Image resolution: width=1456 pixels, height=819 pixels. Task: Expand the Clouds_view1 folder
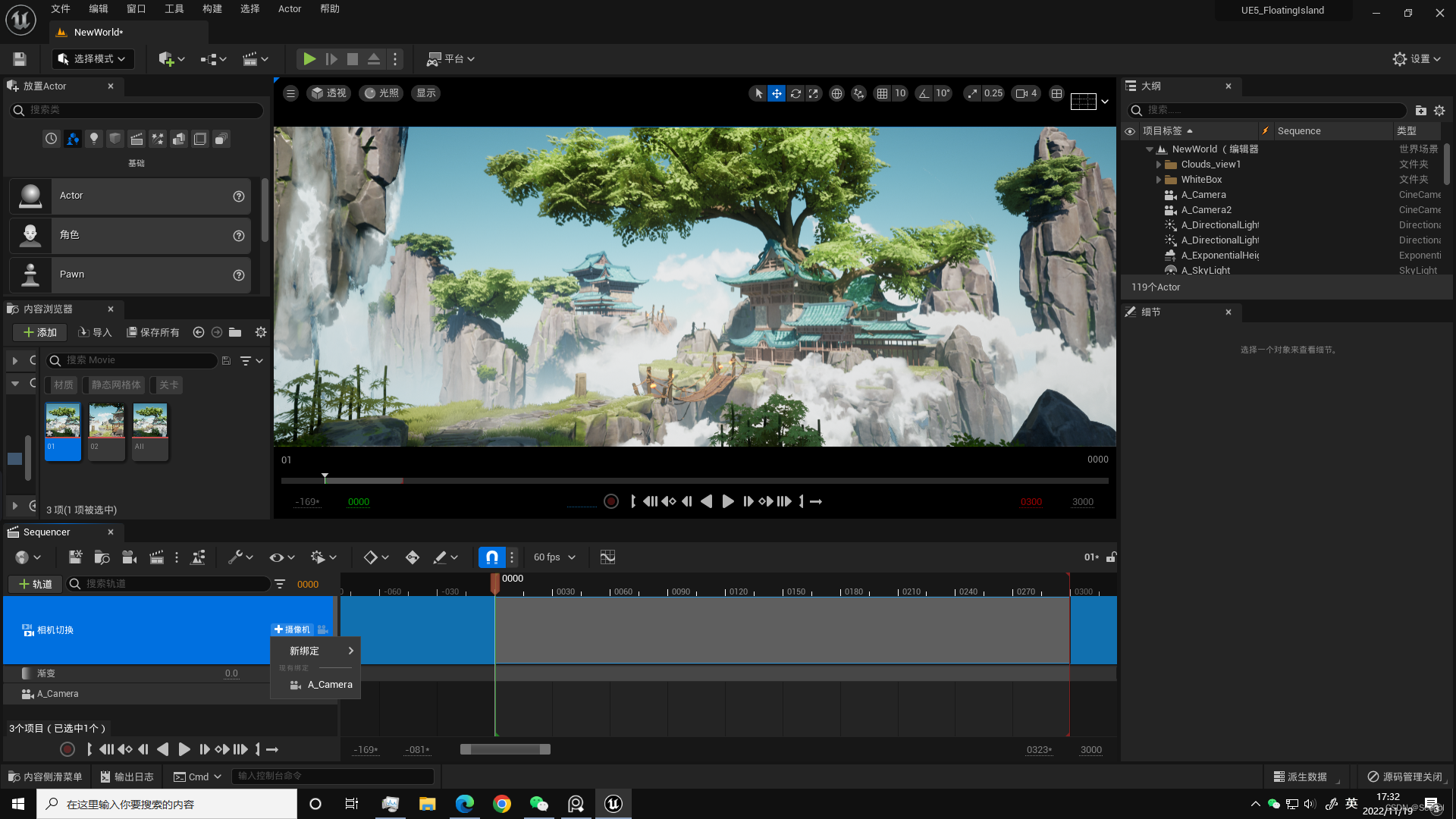click(x=1158, y=165)
